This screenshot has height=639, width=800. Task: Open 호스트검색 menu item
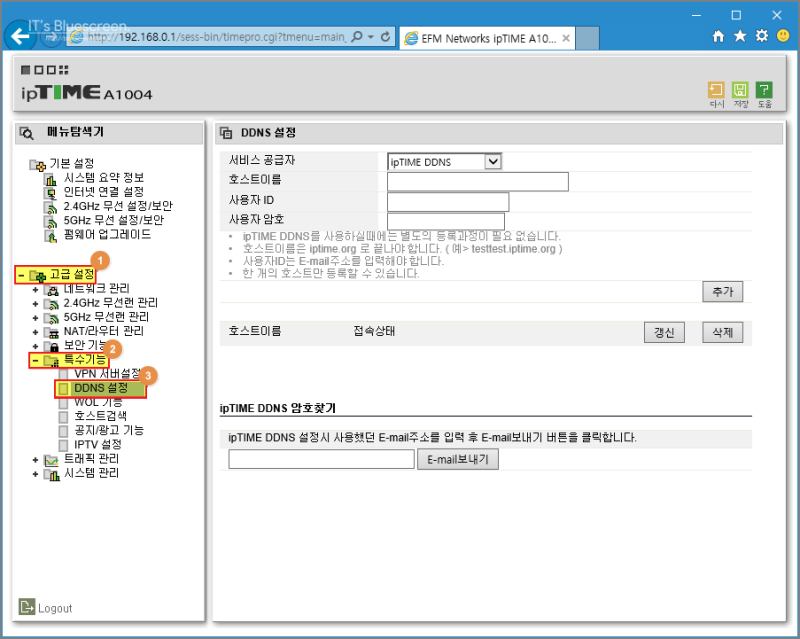click(x=101, y=416)
